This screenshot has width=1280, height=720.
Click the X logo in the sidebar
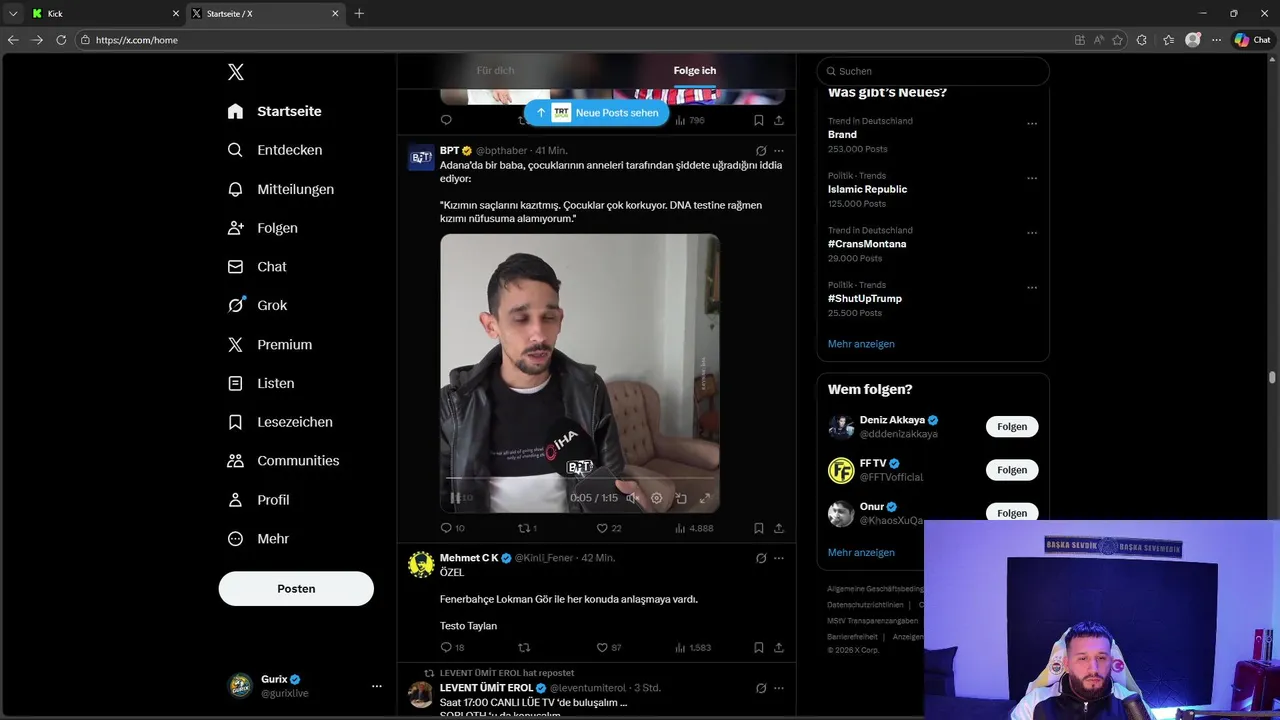click(236, 72)
